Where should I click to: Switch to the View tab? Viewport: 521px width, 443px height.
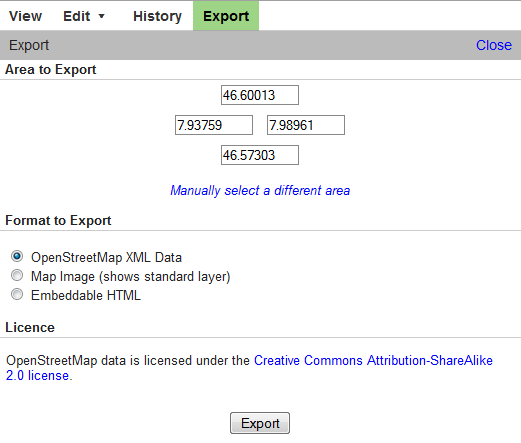tap(26, 16)
